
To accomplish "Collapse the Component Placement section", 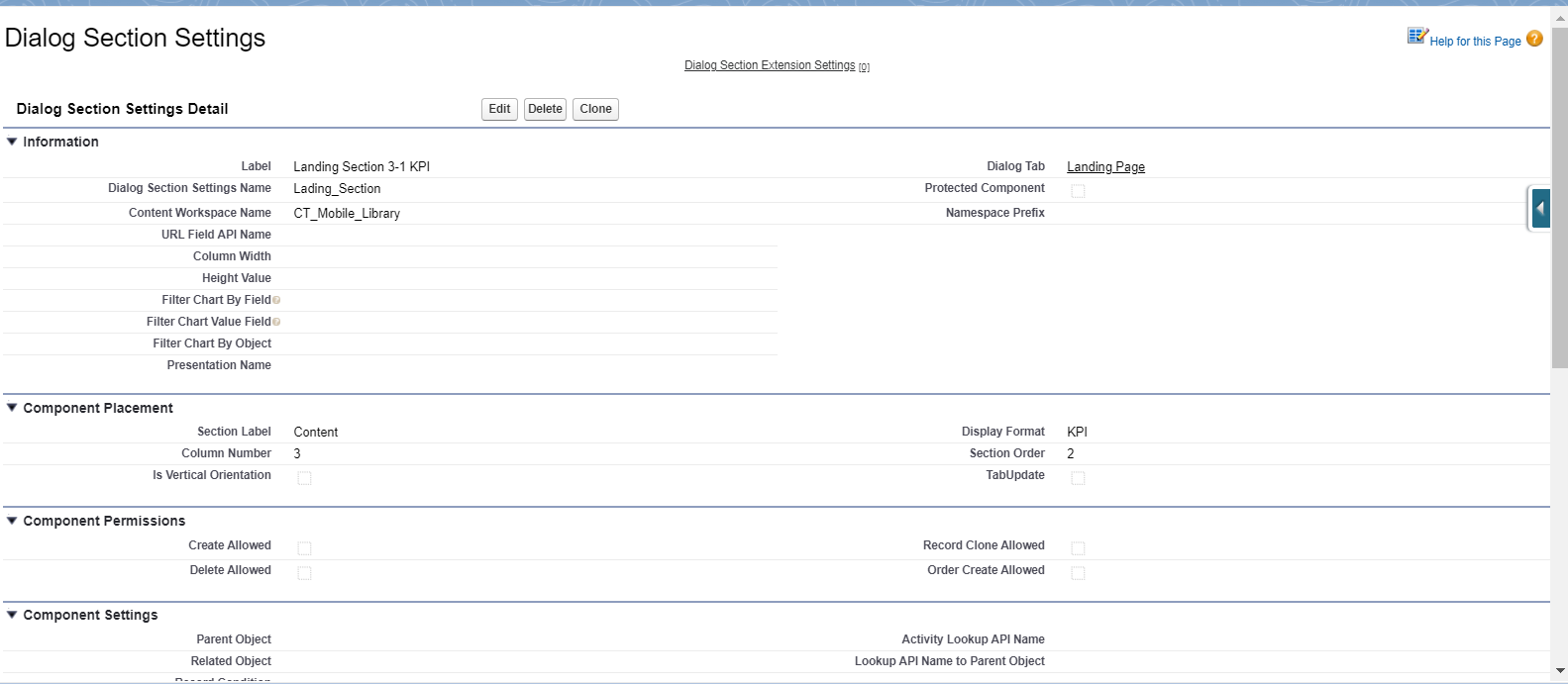I will [12, 408].
